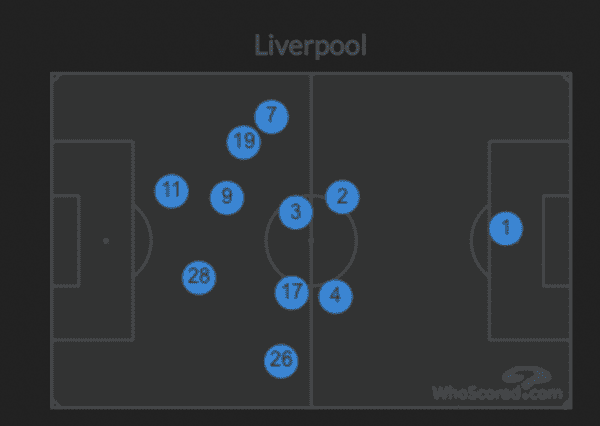Click goalkeeper marker number 1
This screenshot has width=600, height=426.
pos(506,229)
